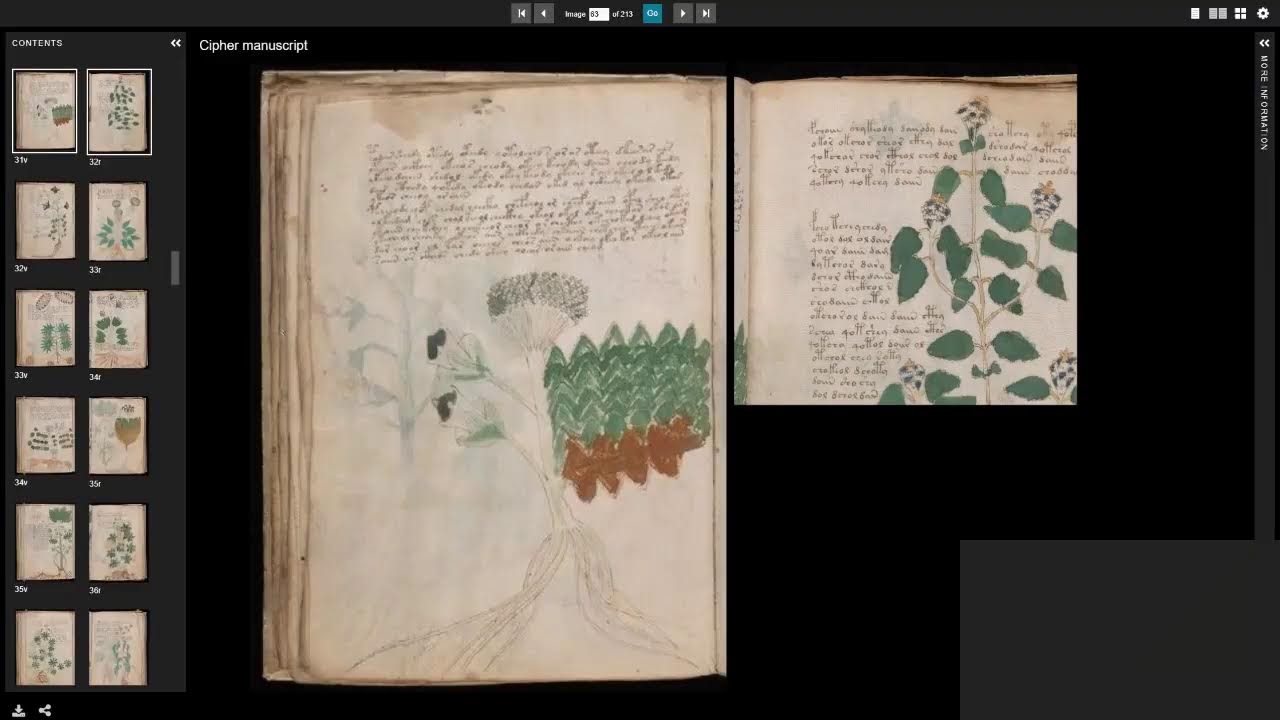Focus the image number input field

click(599, 14)
